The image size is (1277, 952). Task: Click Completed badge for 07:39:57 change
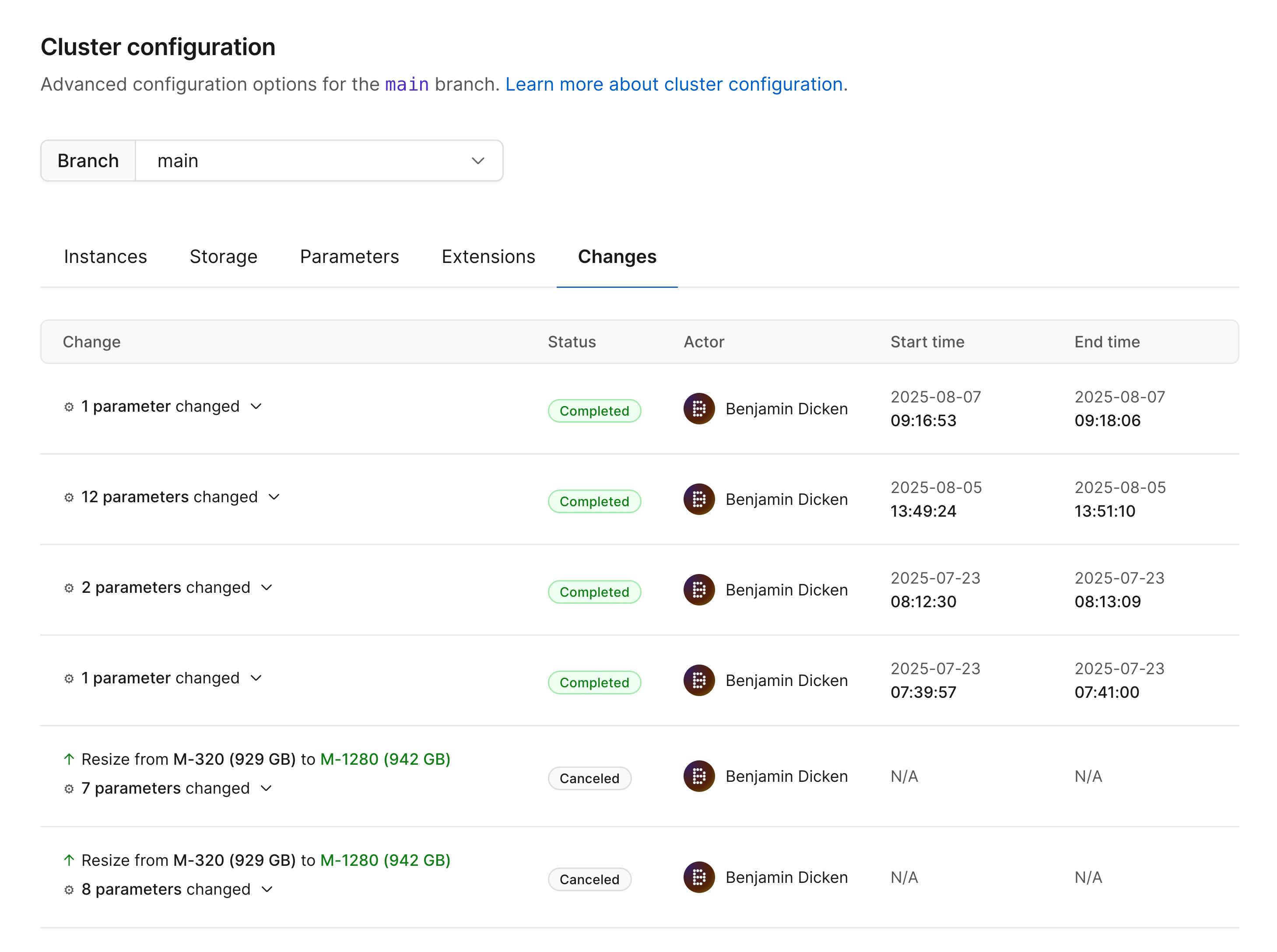tap(594, 682)
